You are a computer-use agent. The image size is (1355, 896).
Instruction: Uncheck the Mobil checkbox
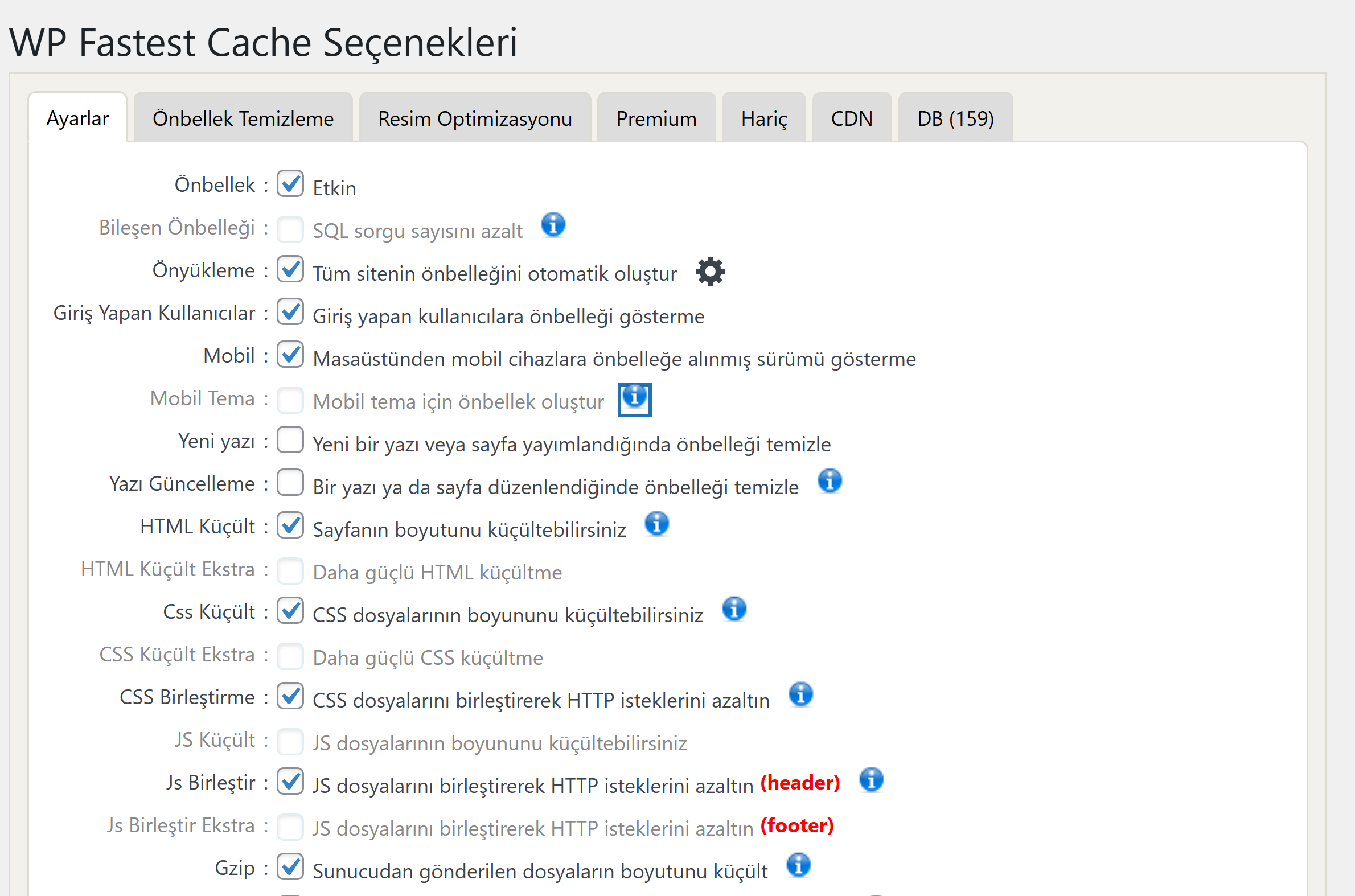(x=290, y=354)
